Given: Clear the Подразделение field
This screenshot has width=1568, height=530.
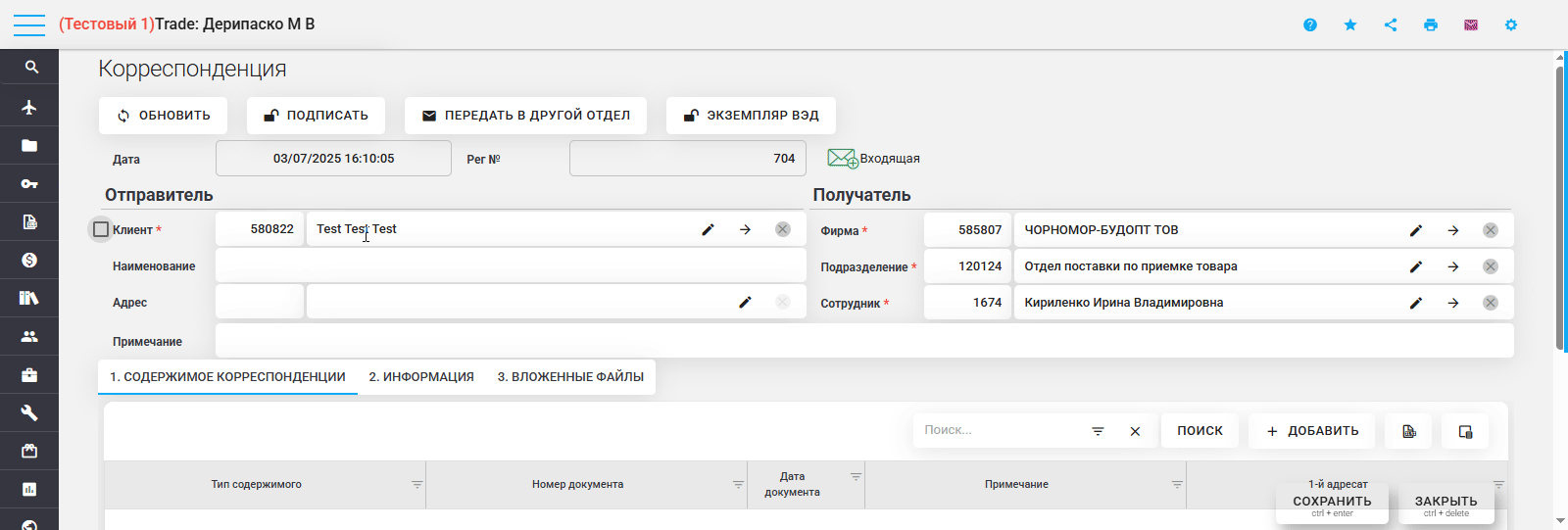Looking at the screenshot, I should click(1490, 266).
